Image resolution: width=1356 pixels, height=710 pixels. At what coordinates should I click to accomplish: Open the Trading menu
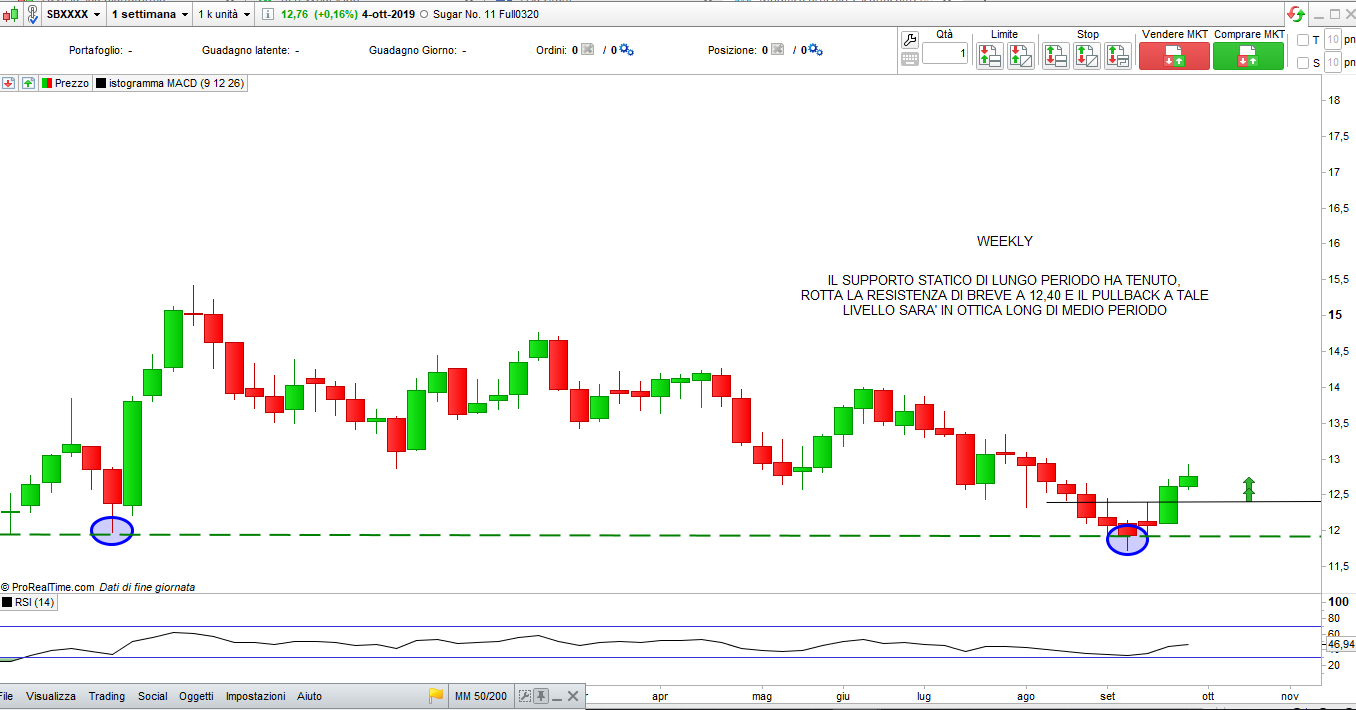pos(107,696)
